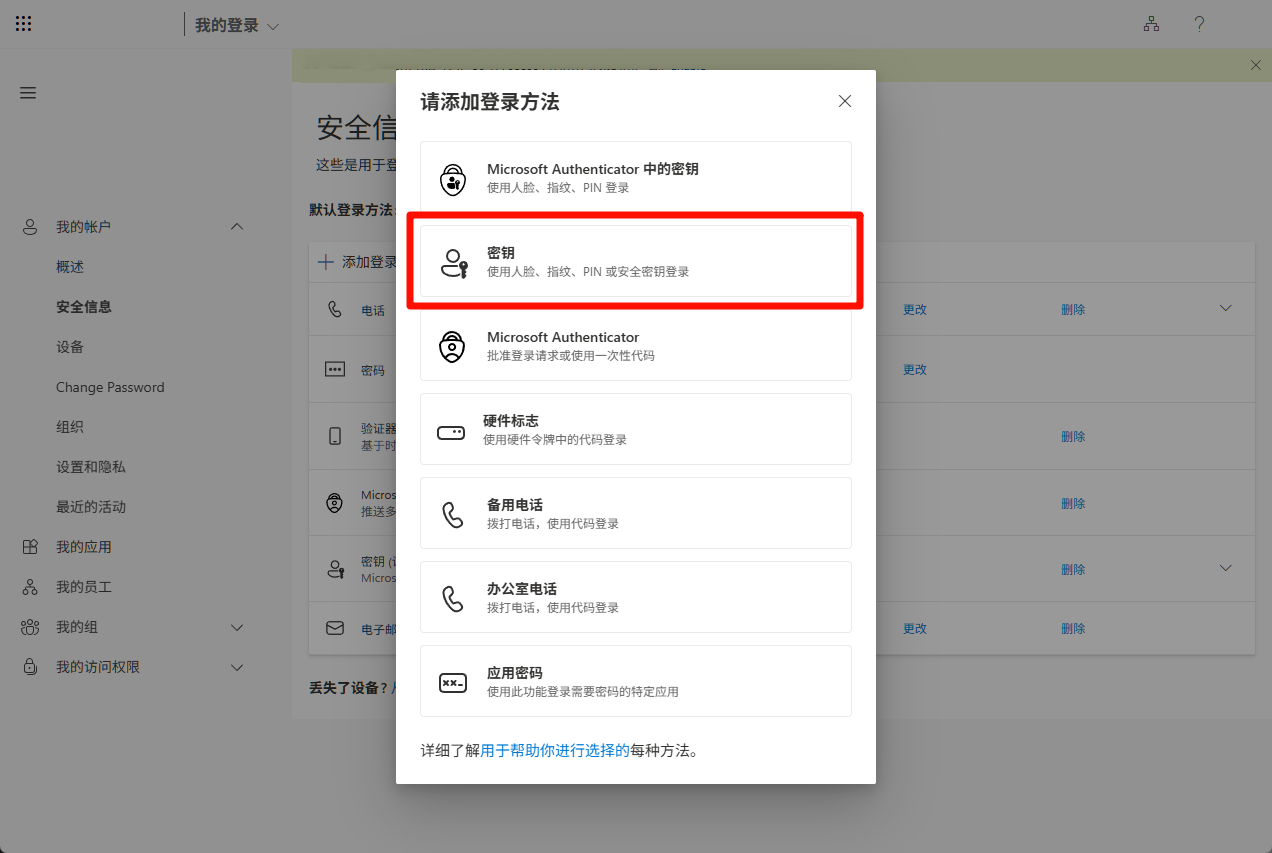
Task: Open Change Password in sidebar
Action: click(x=110, y=387)
